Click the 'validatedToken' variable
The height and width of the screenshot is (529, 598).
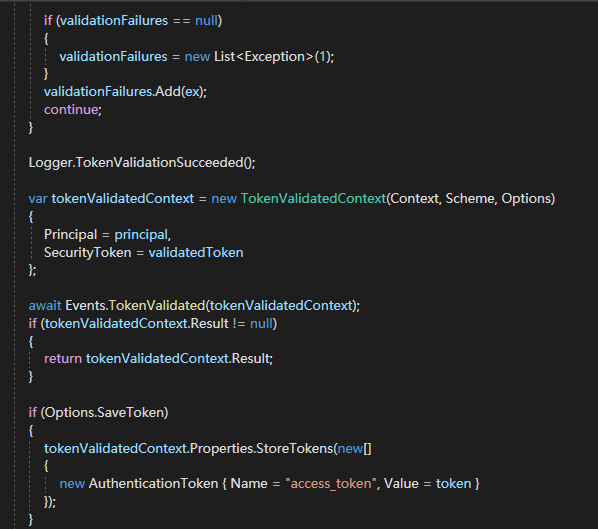[196, 252]
